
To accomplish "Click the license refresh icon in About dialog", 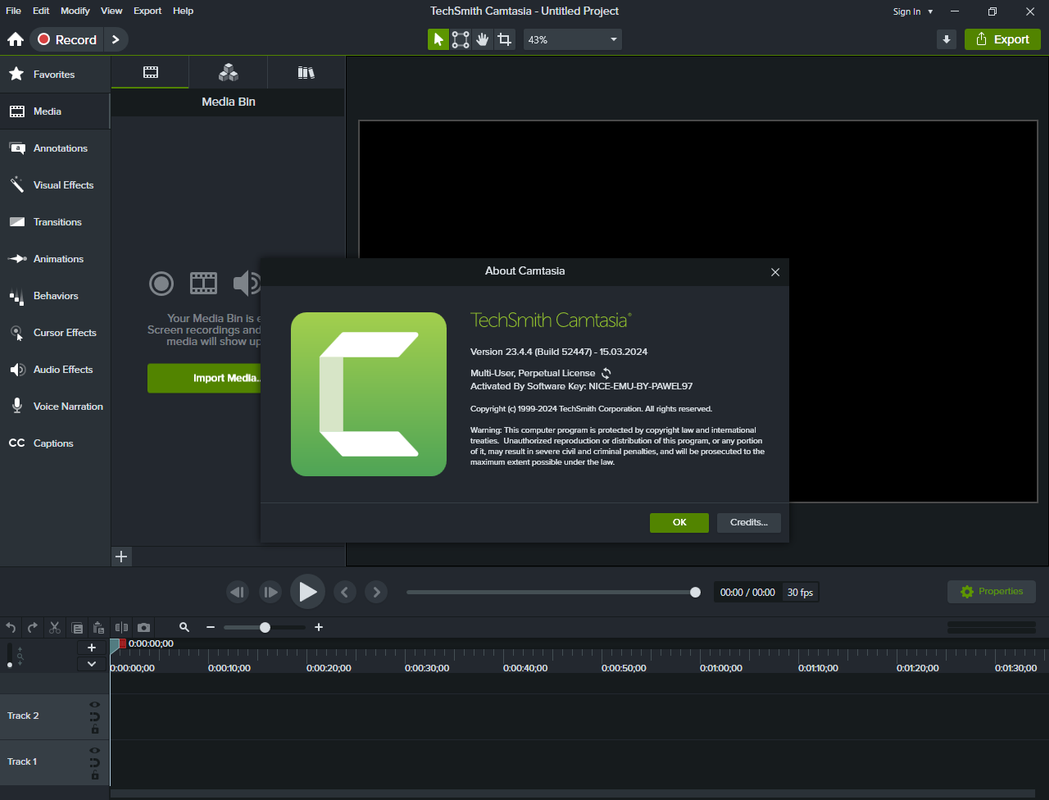I will pos(606,373).
